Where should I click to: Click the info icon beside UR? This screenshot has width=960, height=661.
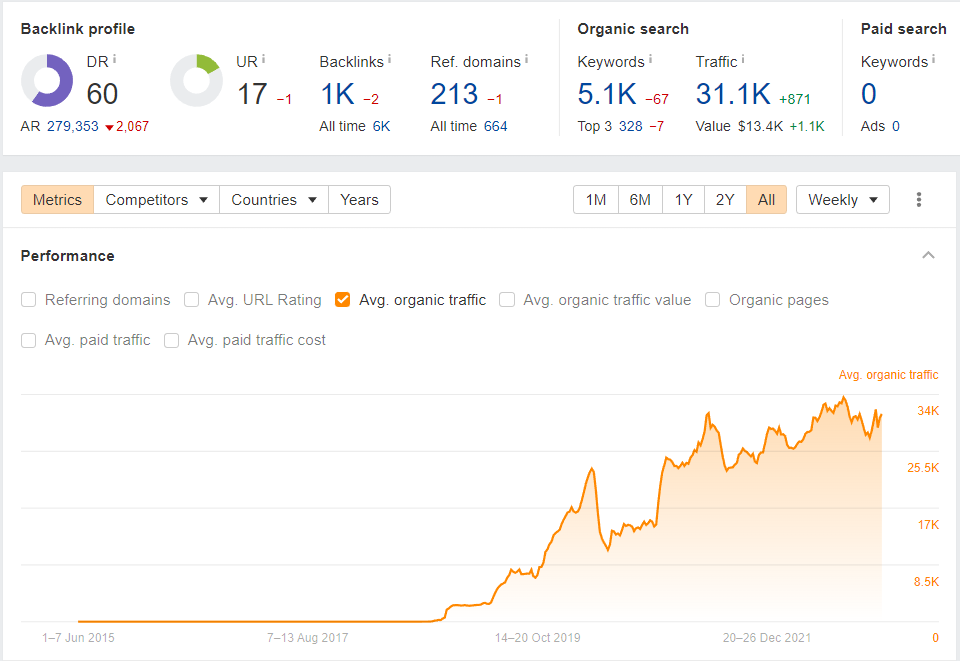pyautogui.click(x=265, y=59)
